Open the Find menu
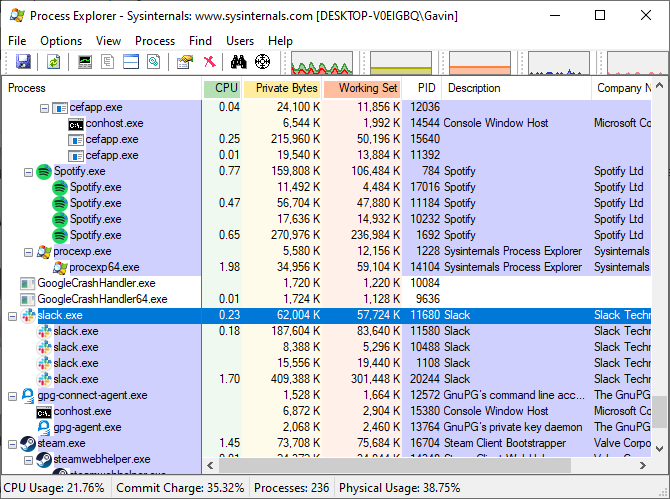 (200, 41)
